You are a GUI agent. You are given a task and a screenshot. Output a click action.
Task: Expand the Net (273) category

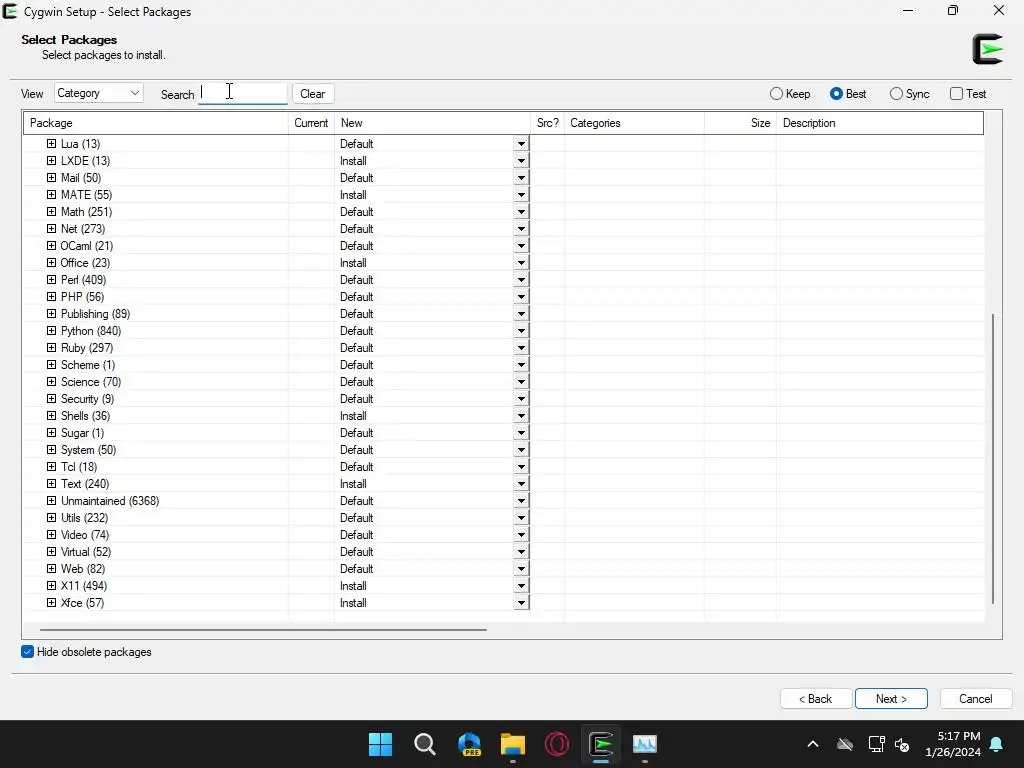52,229
